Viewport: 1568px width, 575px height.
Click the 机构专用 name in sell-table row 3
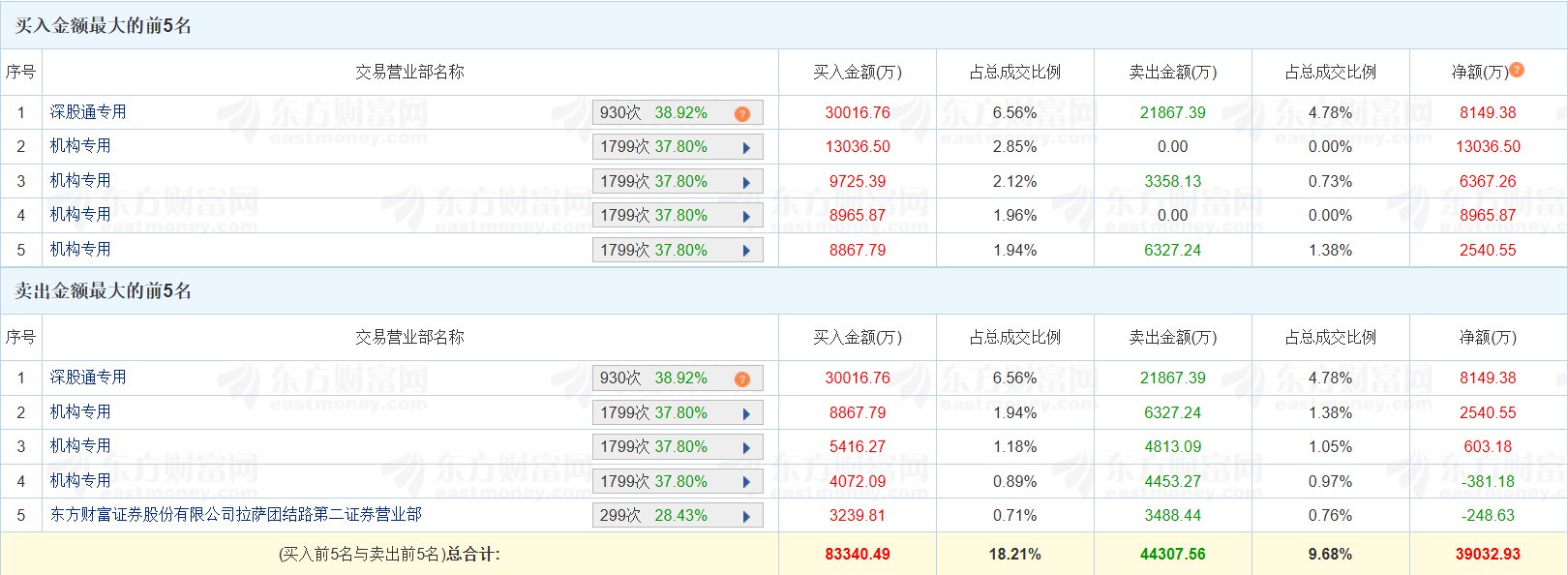click(x=80, y=446)
